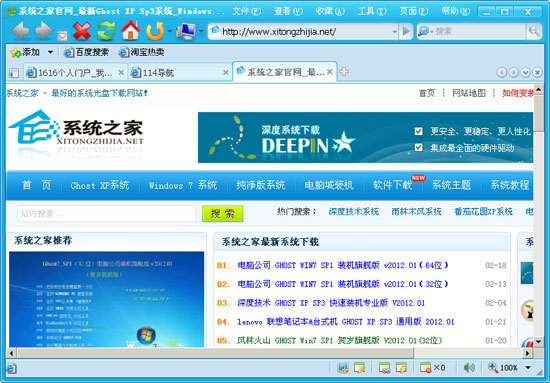This screenshot has width=550, height=383.
Task: Click vertical scrollbar down arrow
Action: [x=538, y=341]
